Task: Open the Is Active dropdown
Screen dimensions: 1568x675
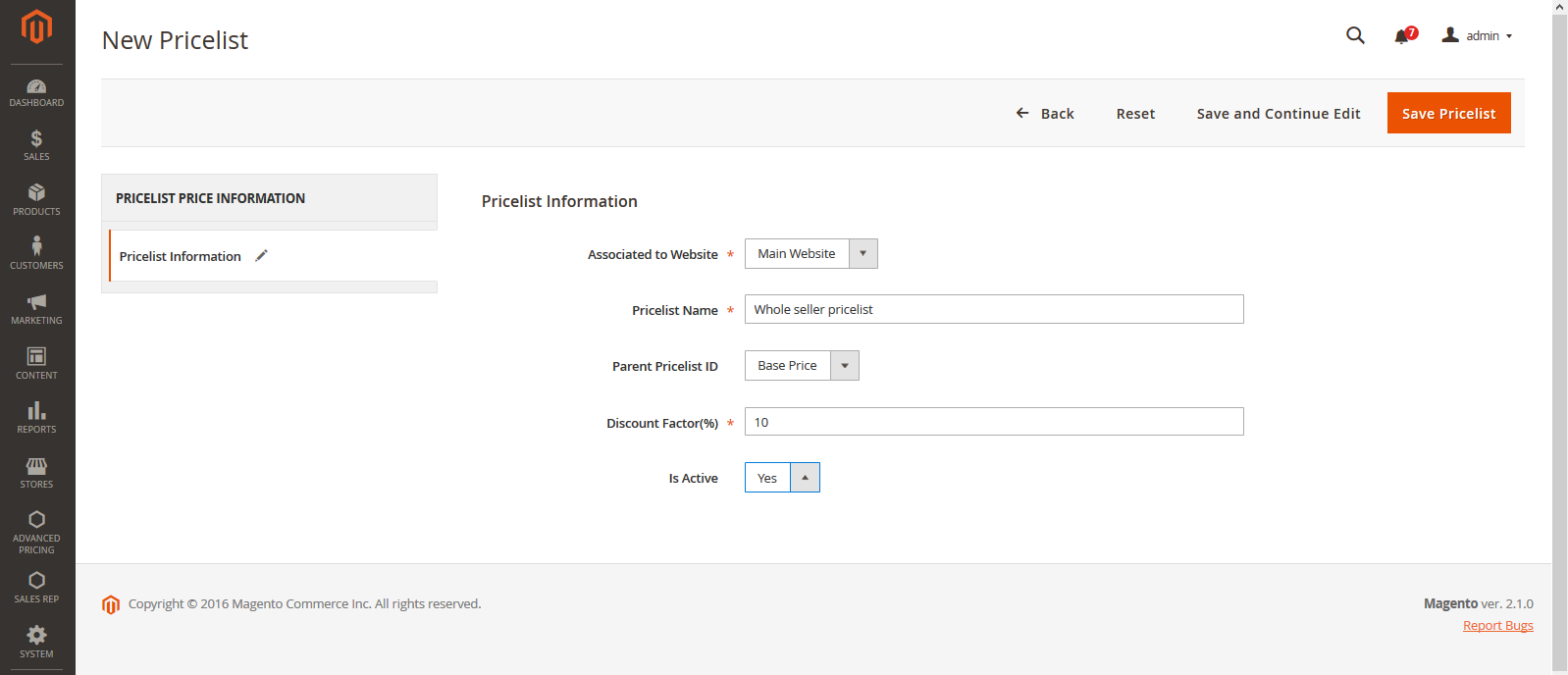Action: pyautogui.click(x=782, y=478)
